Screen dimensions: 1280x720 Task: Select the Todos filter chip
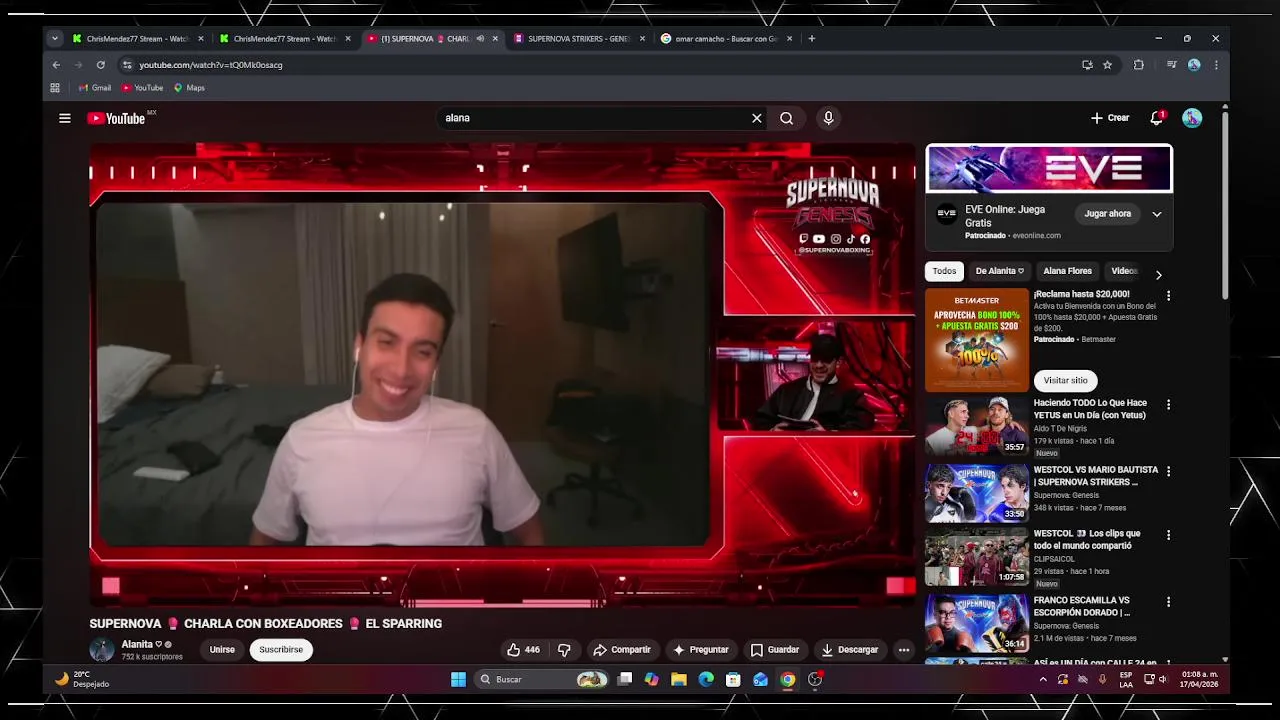pyautogui.click(x=944, y=271)
